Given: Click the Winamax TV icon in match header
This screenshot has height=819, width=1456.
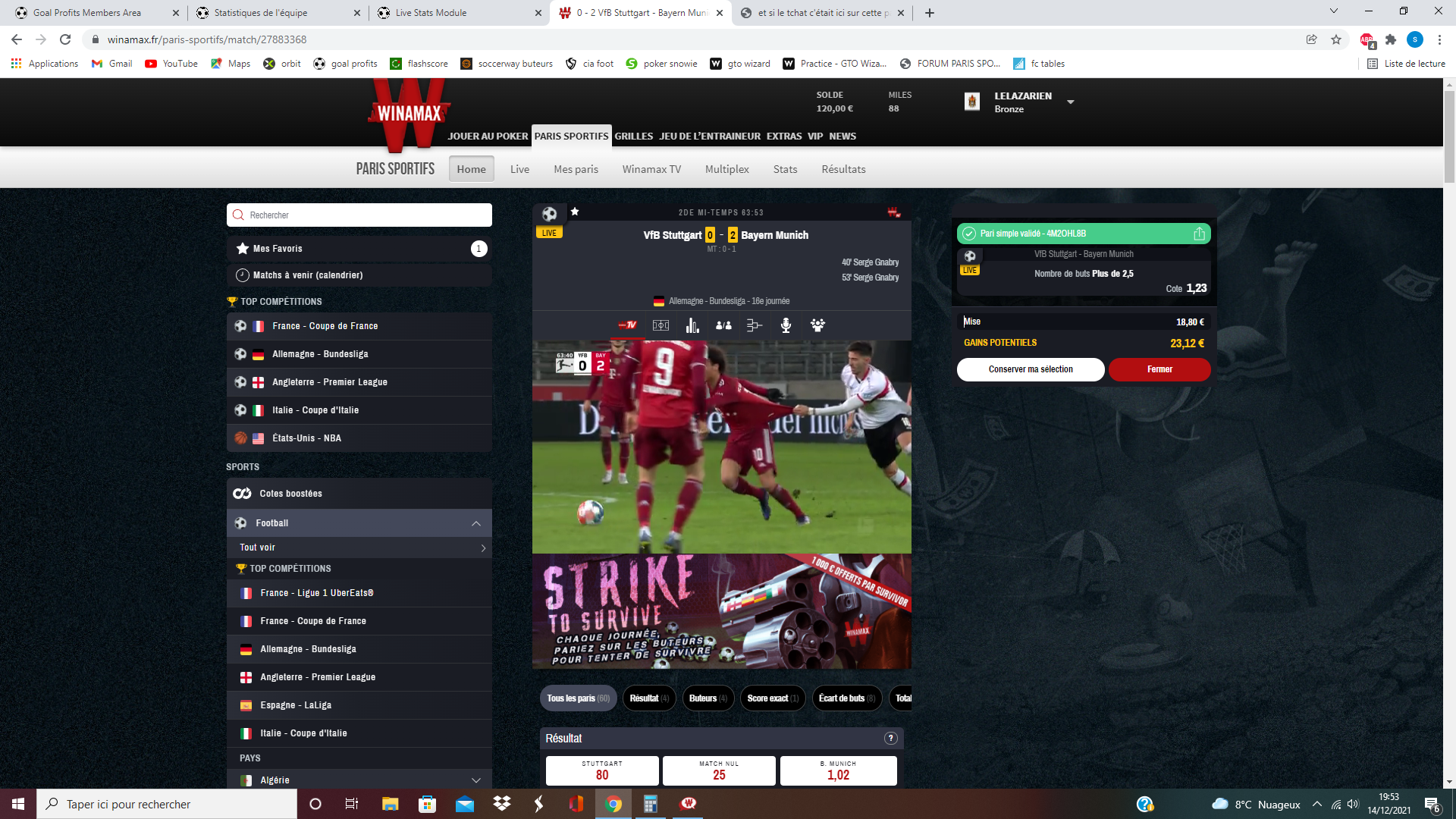Looking at the screenshot, I should (x=894, y=212).
